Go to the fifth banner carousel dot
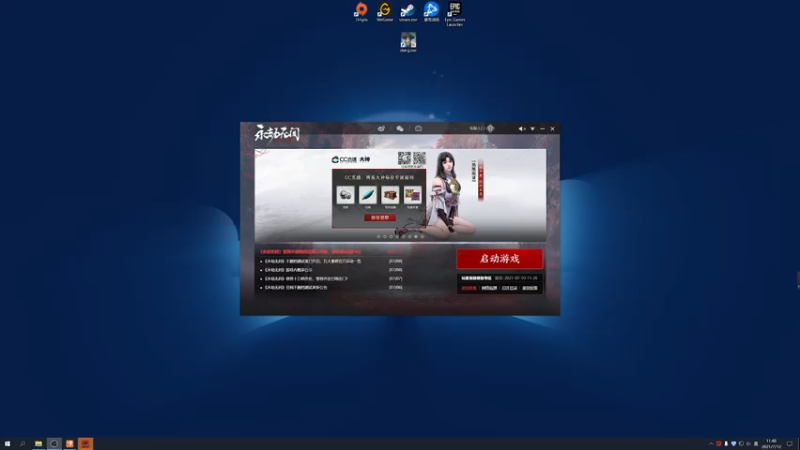Image resolution: width=800 pixels, height=450 pixels. click(403, 237)
